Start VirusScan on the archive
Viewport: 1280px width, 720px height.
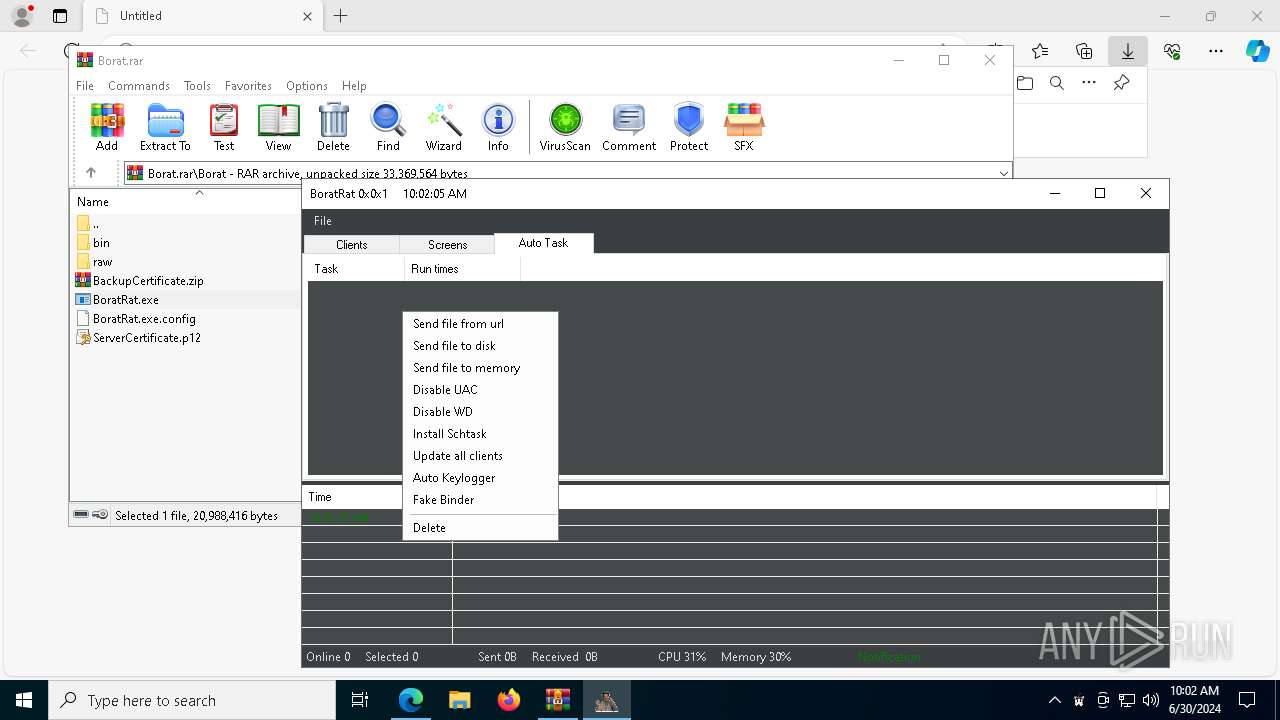(565, 127)
